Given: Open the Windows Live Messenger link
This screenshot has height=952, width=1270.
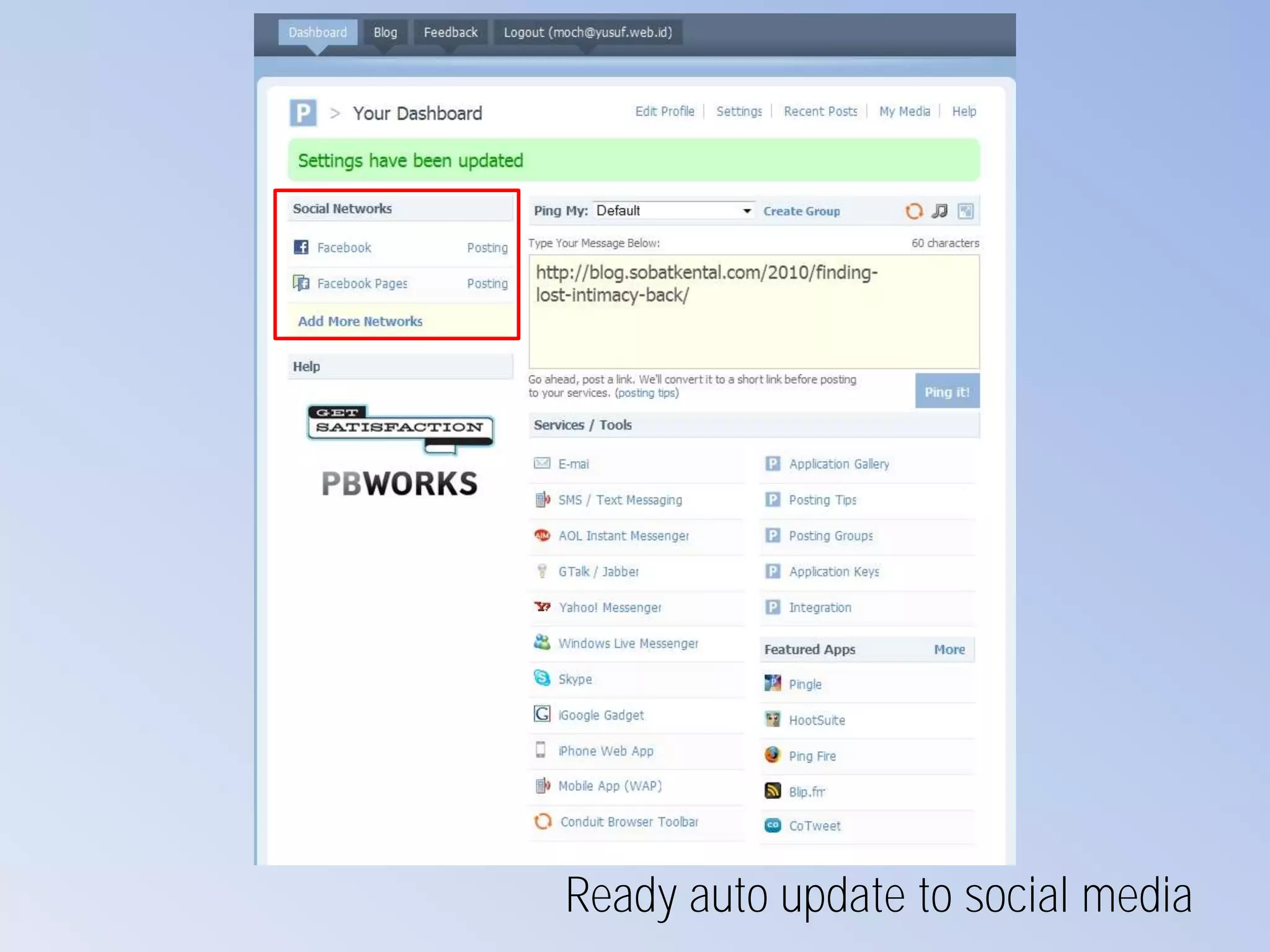Looking at the screenshot, I should pyautogui.click(x=628, y=643).
